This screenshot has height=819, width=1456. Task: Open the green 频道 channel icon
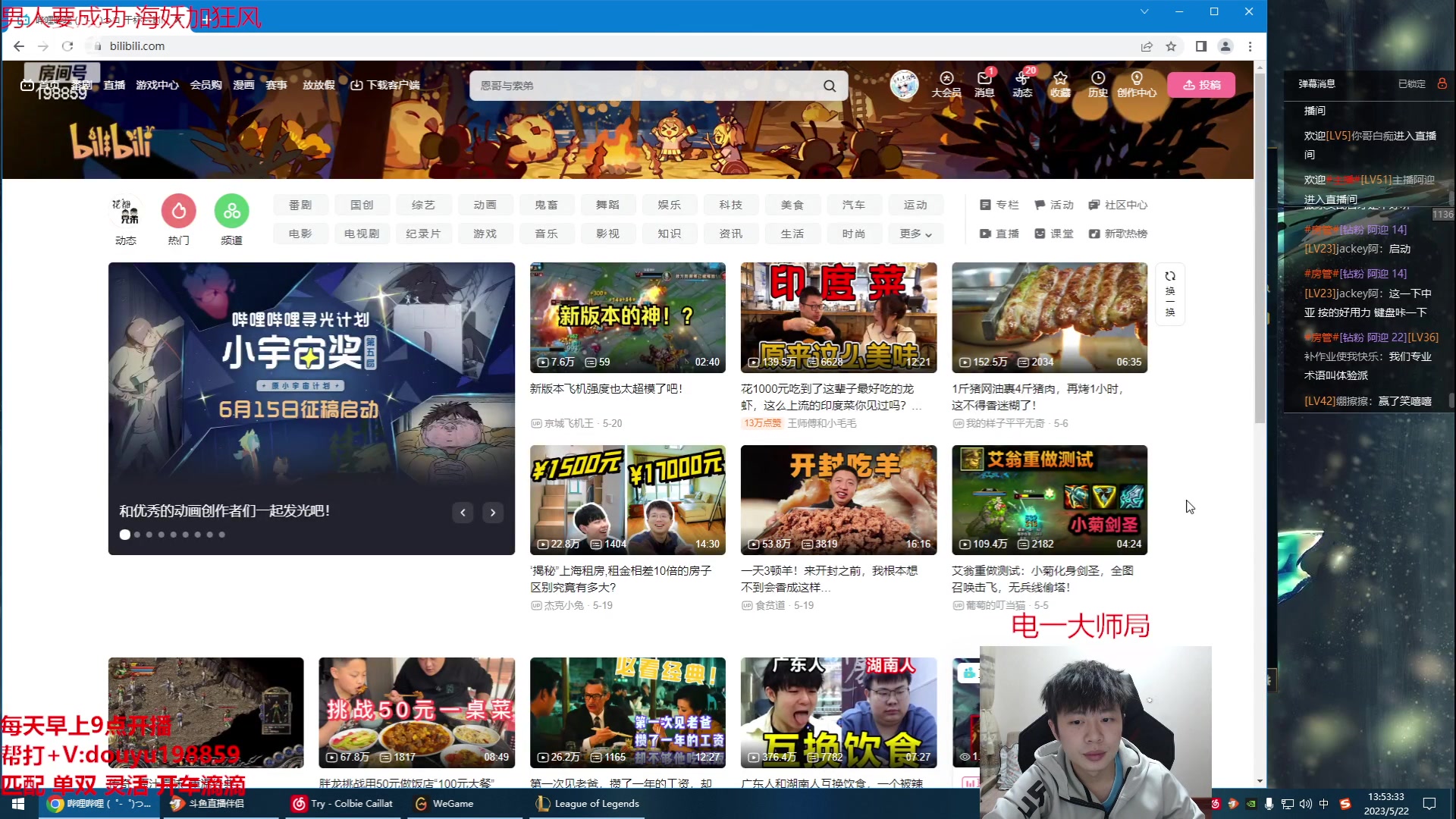click(232, 212)
